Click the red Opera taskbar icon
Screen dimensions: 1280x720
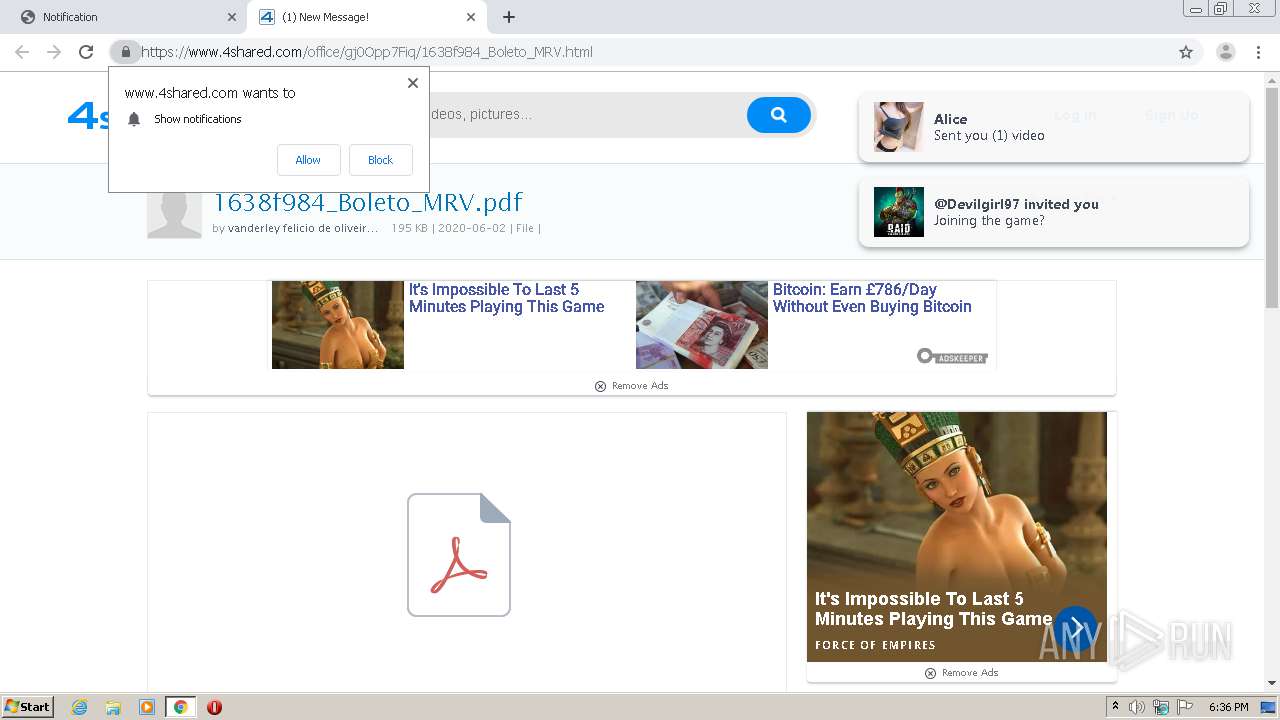pyautogui.click(x=214, y=707)
